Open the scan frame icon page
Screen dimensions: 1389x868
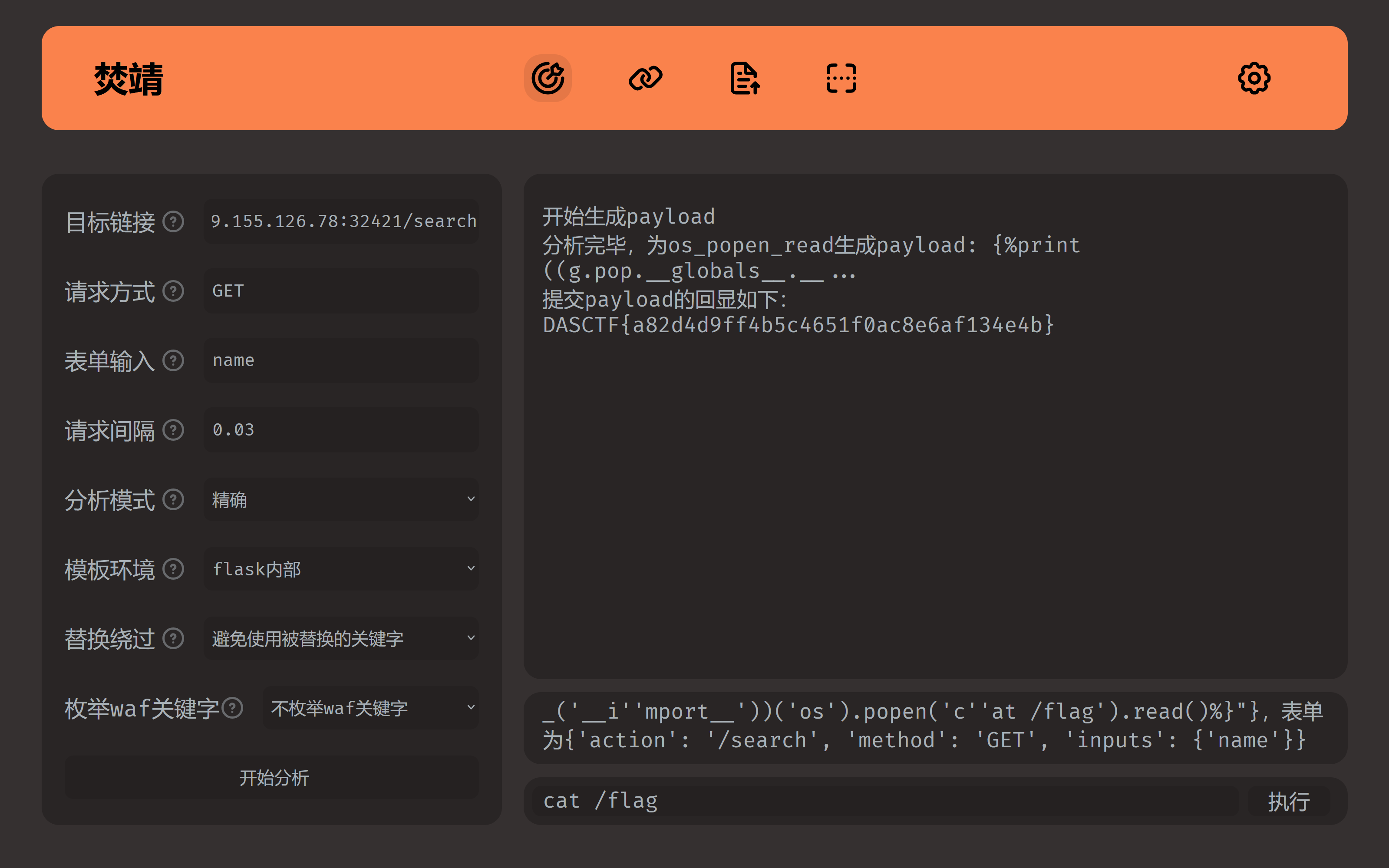841,78
